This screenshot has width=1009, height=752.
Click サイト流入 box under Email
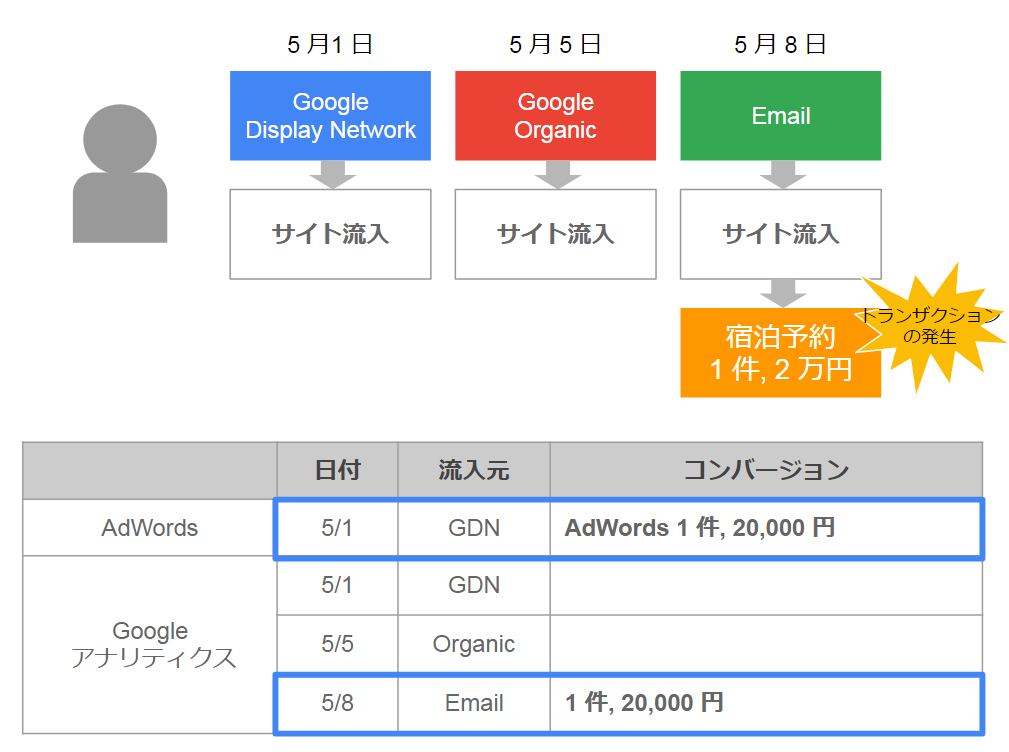pos(781,234)
